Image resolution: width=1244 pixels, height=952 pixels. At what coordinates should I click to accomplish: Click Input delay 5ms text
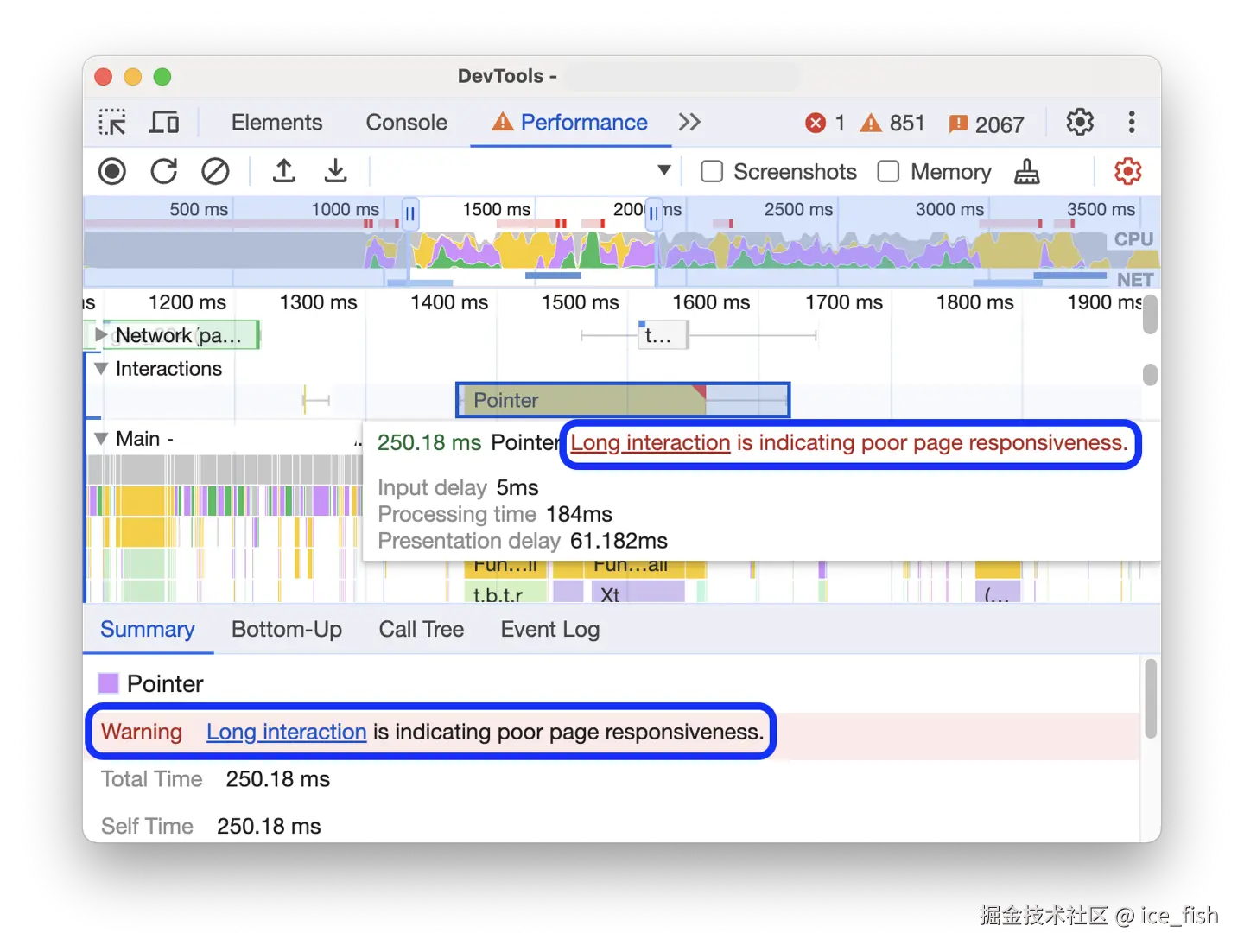click(458, 487)
